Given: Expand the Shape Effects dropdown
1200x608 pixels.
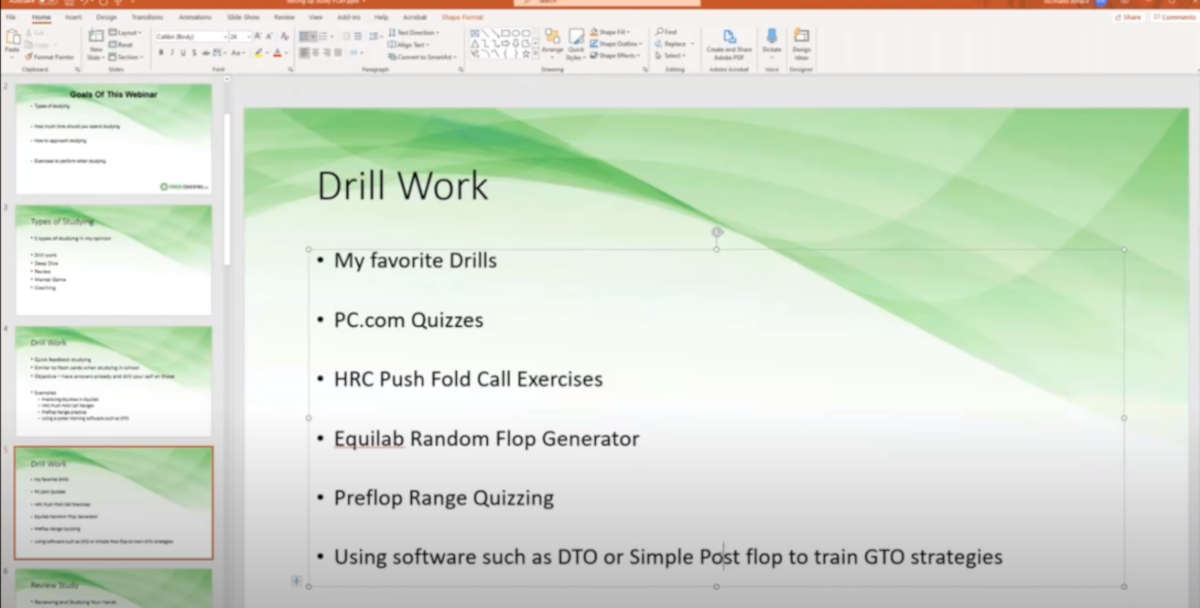Looking at the screenshot, I should pos(616,56).
